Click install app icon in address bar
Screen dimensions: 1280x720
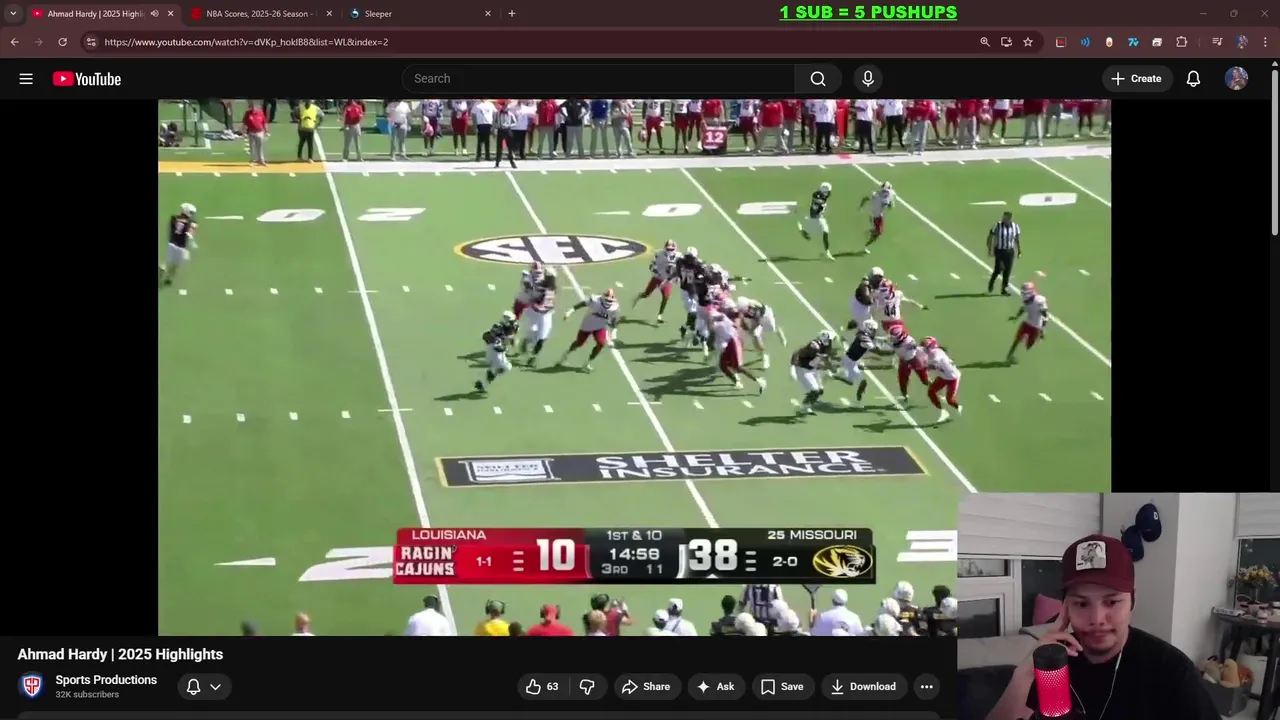click(x=1006, y=42)
